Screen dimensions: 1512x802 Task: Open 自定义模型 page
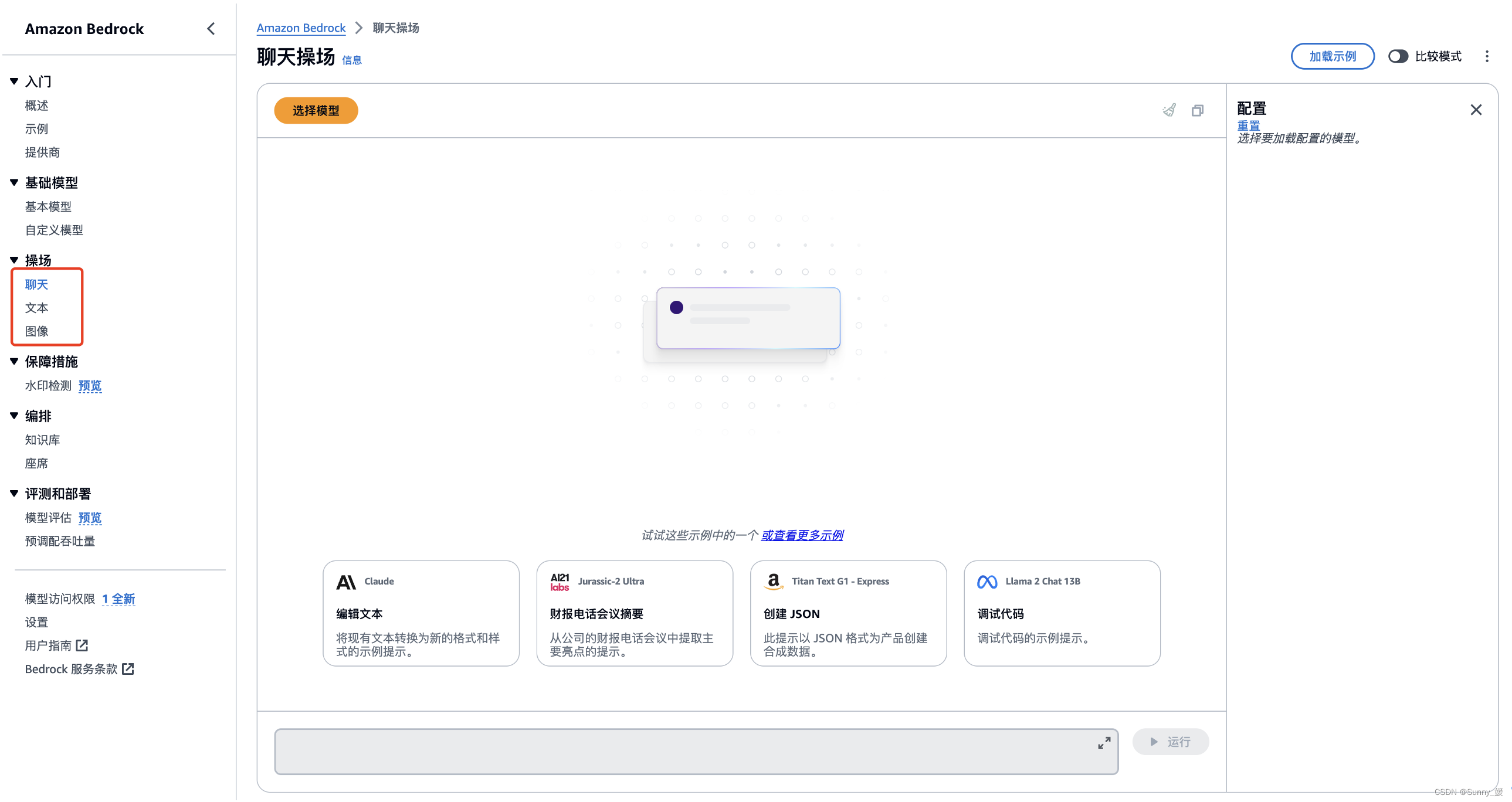tap(54, 230)
